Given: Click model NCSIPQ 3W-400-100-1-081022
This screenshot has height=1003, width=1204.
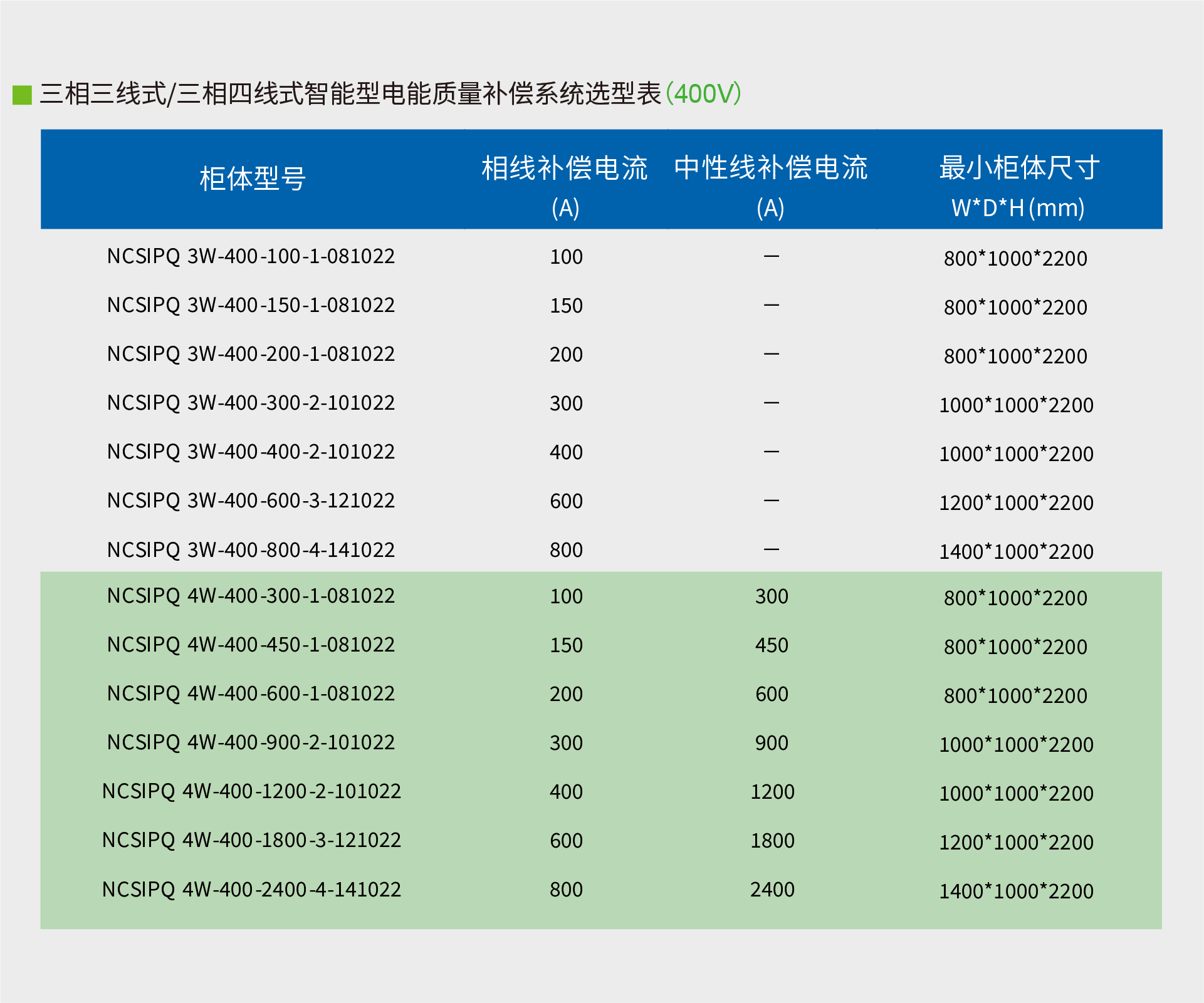Looking at the screenshot, I should [251, 256].
